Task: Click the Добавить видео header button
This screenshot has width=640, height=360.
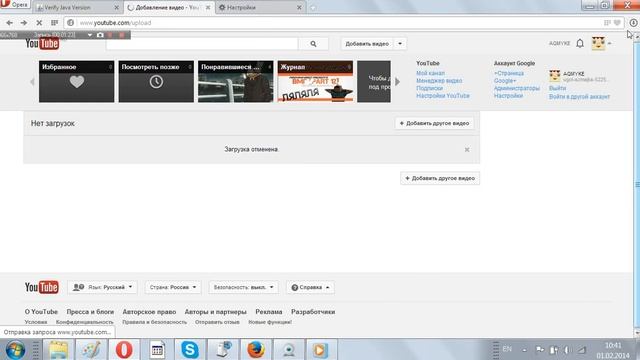Action: click(x=367, y=44)
